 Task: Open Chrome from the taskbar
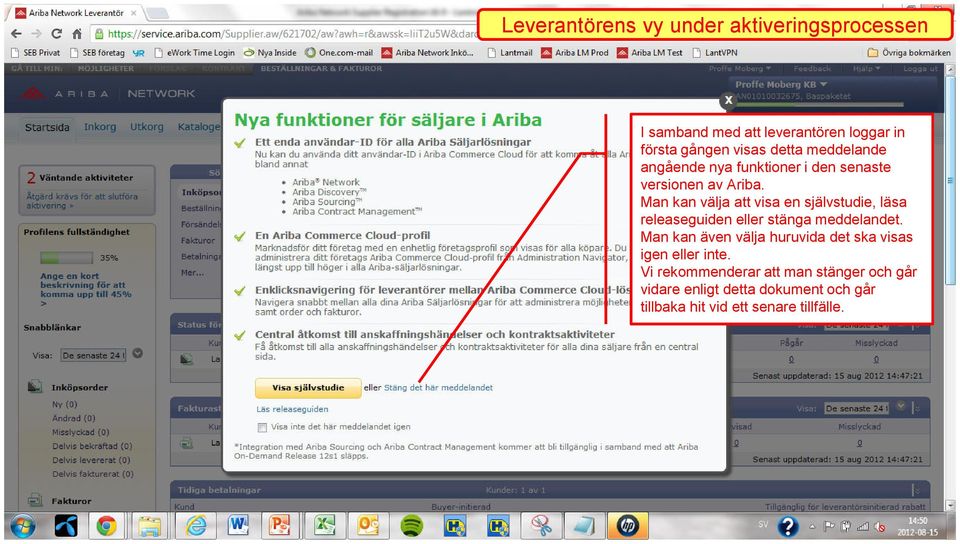tap(107, 526)
